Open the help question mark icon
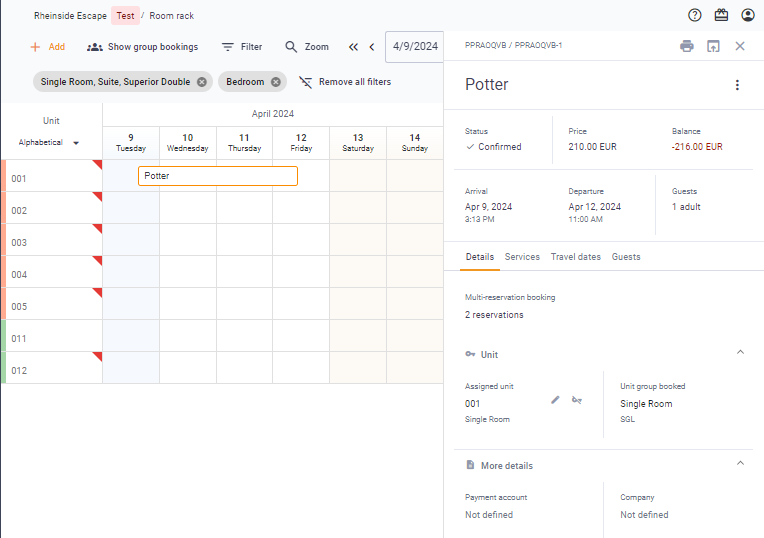The height and width of the screenshot is (538, 764). click(x=695, y=15)
